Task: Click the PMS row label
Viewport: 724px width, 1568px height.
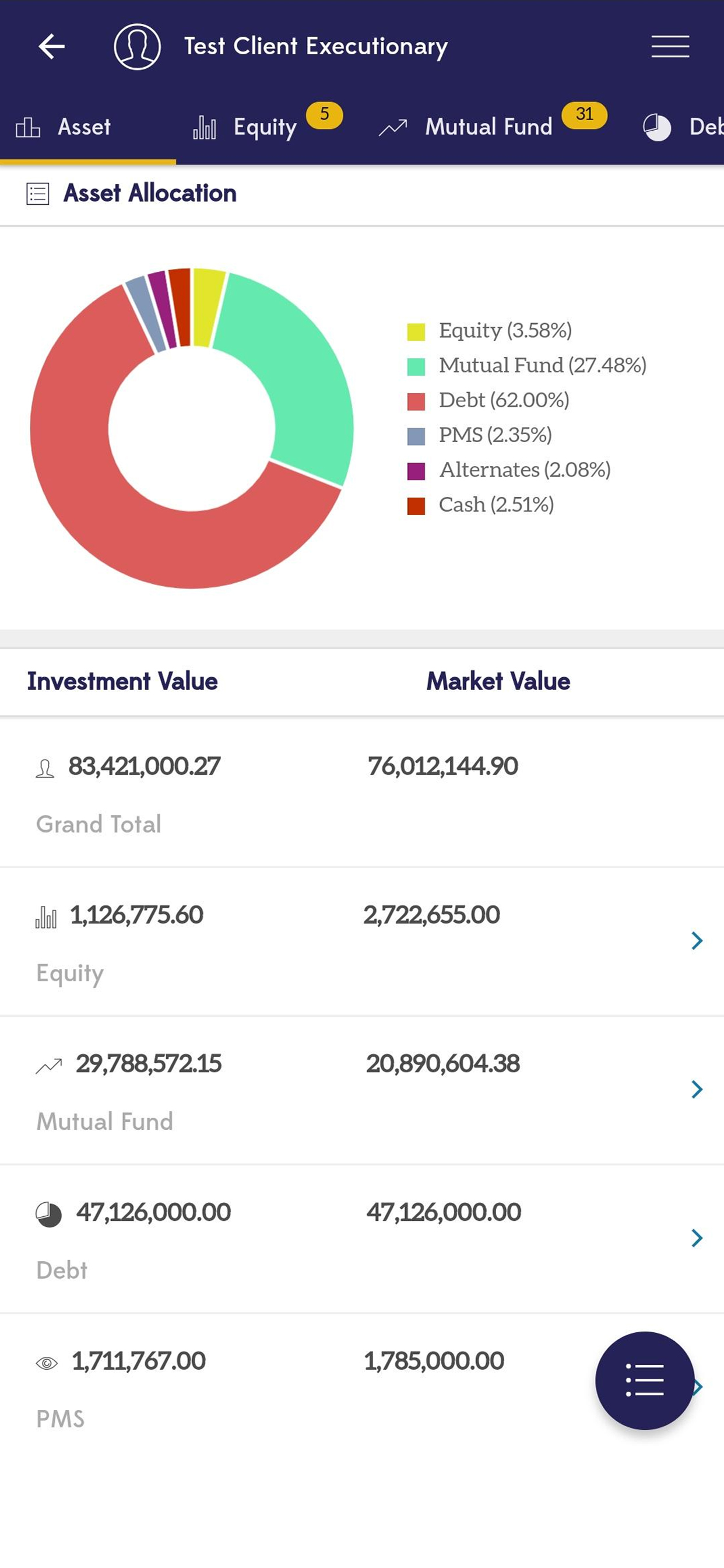Action: pos(60,1419)
